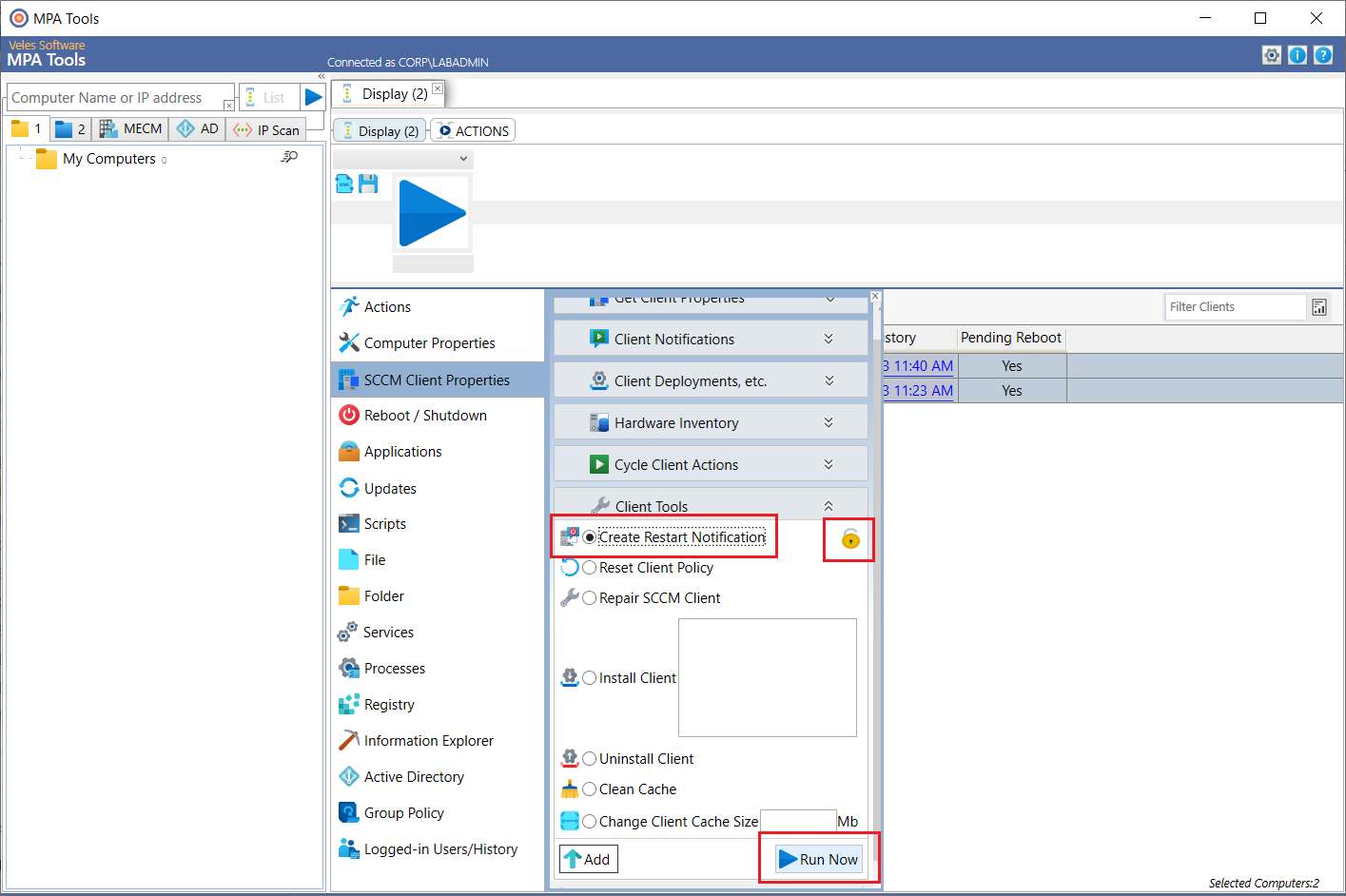Open the 11:40 AM history link
This screenshot has width=1346, height=896.
[918, 366]
